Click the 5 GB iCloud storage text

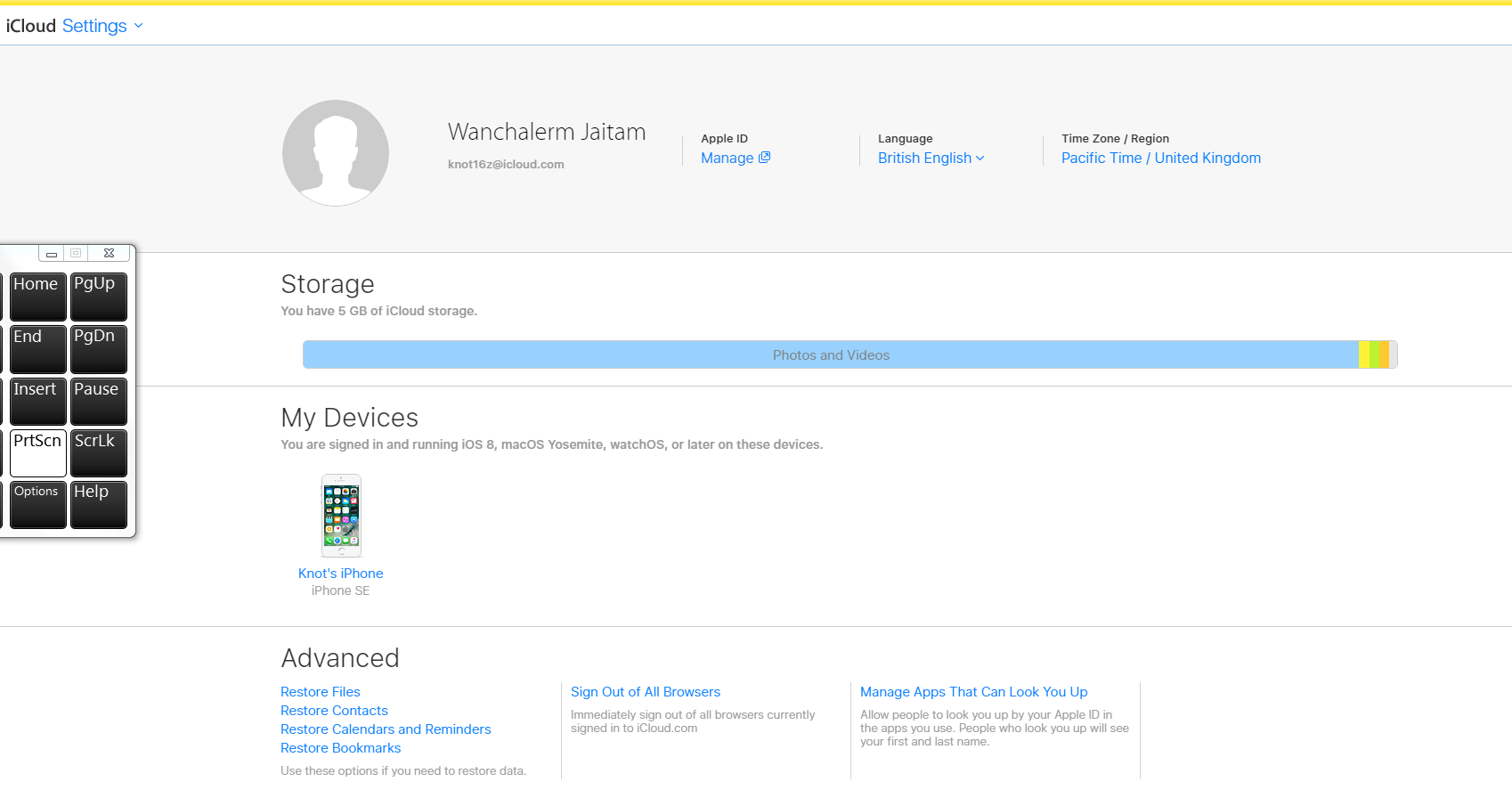[x=378, y=311]
